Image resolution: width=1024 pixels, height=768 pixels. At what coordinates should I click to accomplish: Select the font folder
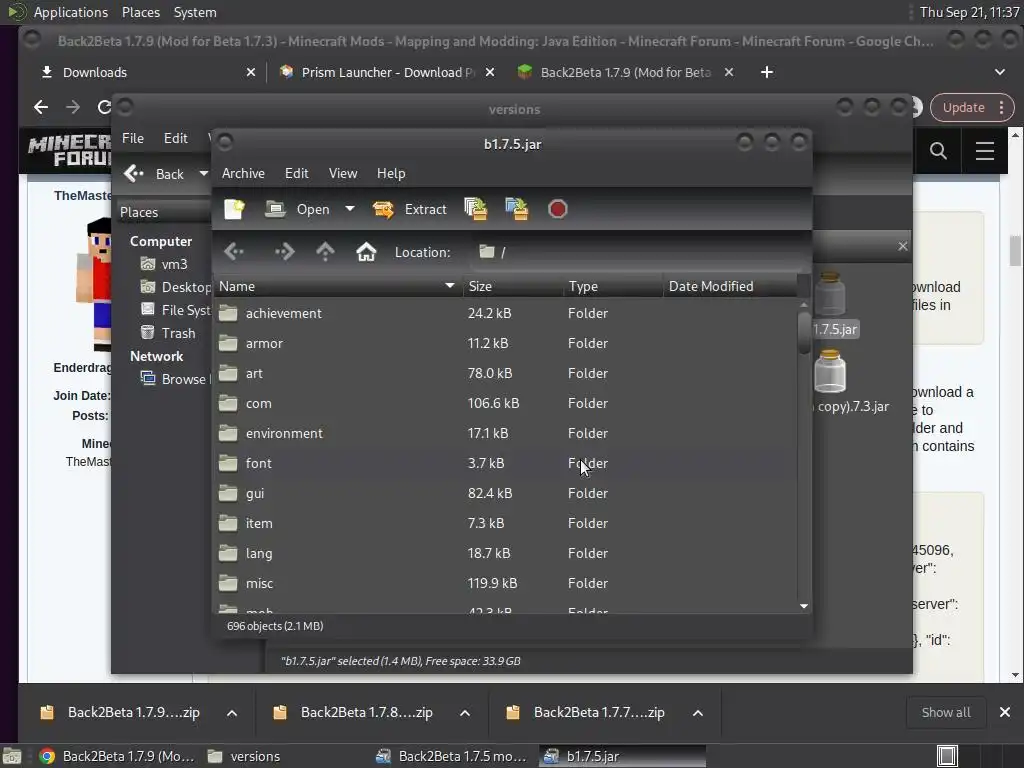point(506,464)
